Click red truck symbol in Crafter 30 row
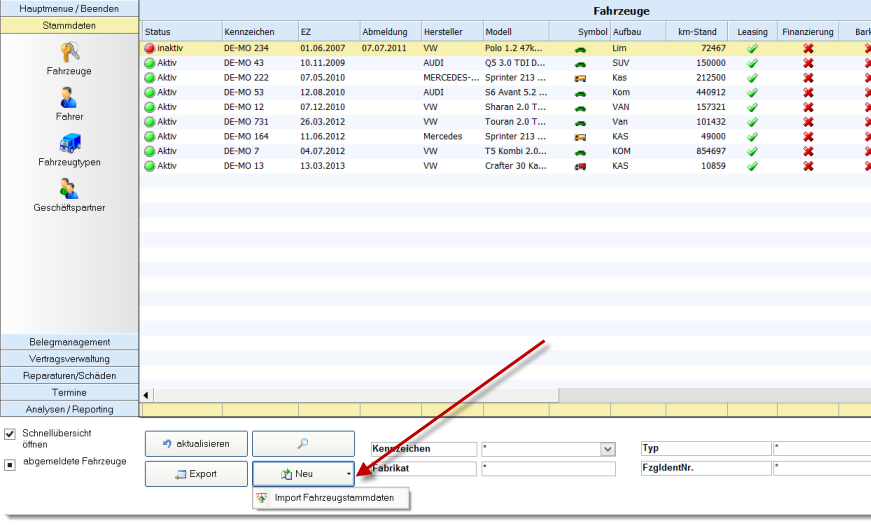The image size is (871, 525). [580, 167]
